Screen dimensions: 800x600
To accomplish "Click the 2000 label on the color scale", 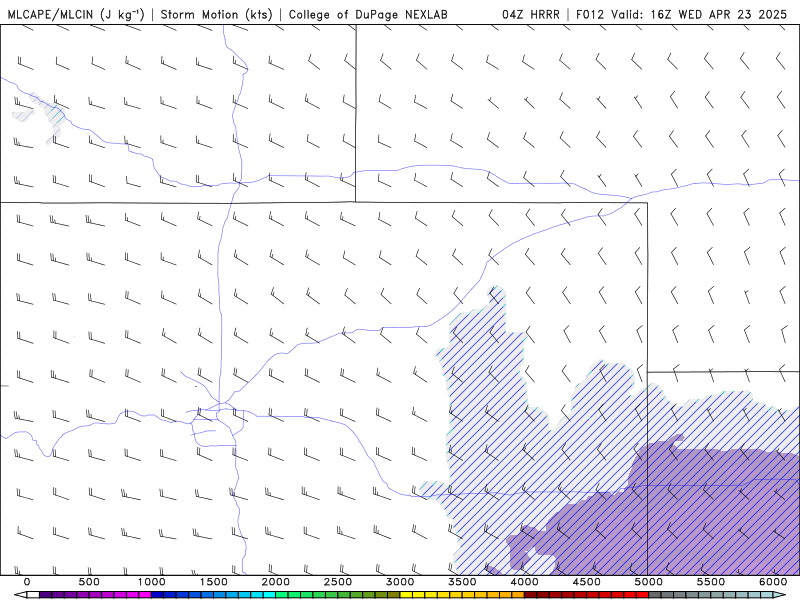I will (x=276, y=582).
